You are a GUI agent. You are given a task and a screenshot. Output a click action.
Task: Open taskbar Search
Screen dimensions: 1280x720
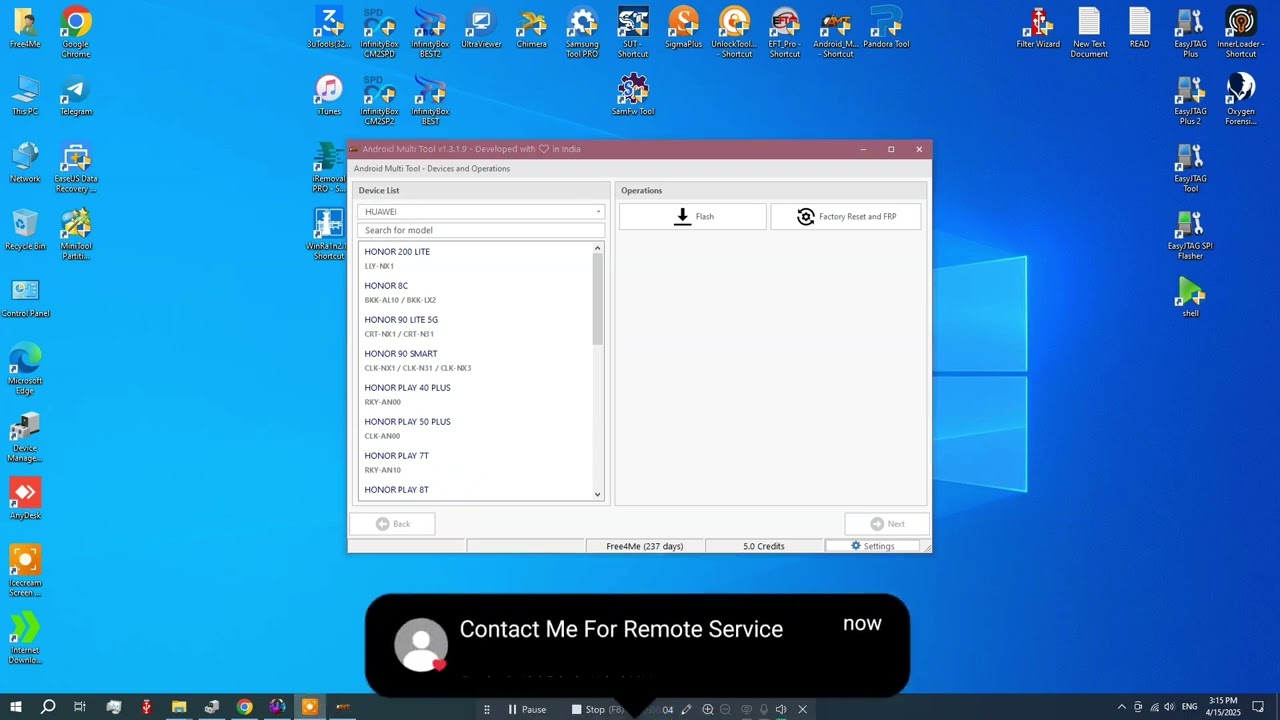click(x=48, y=708)
